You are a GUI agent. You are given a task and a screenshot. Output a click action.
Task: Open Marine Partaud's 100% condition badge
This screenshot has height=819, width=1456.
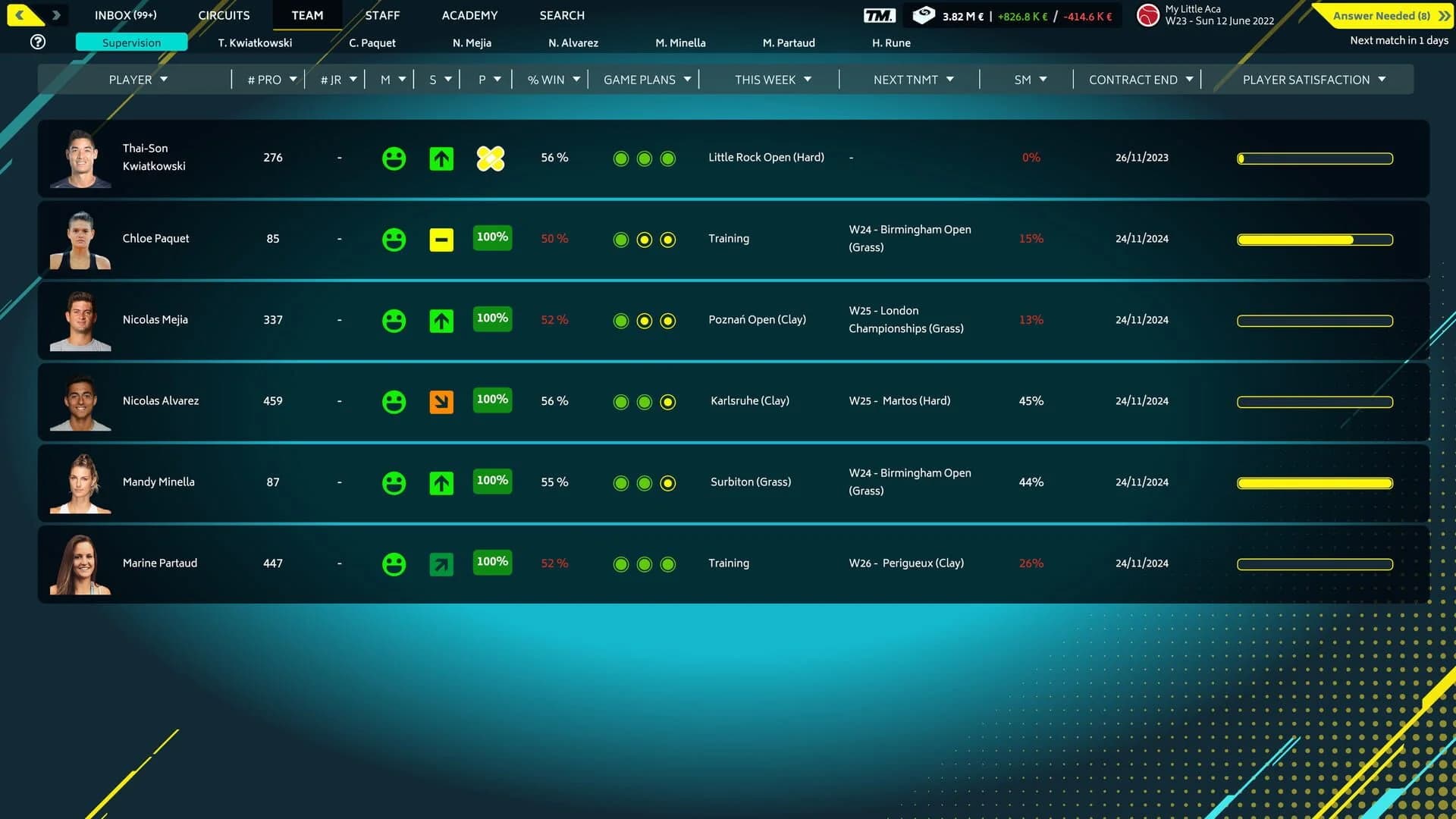[x=491, y=562]
